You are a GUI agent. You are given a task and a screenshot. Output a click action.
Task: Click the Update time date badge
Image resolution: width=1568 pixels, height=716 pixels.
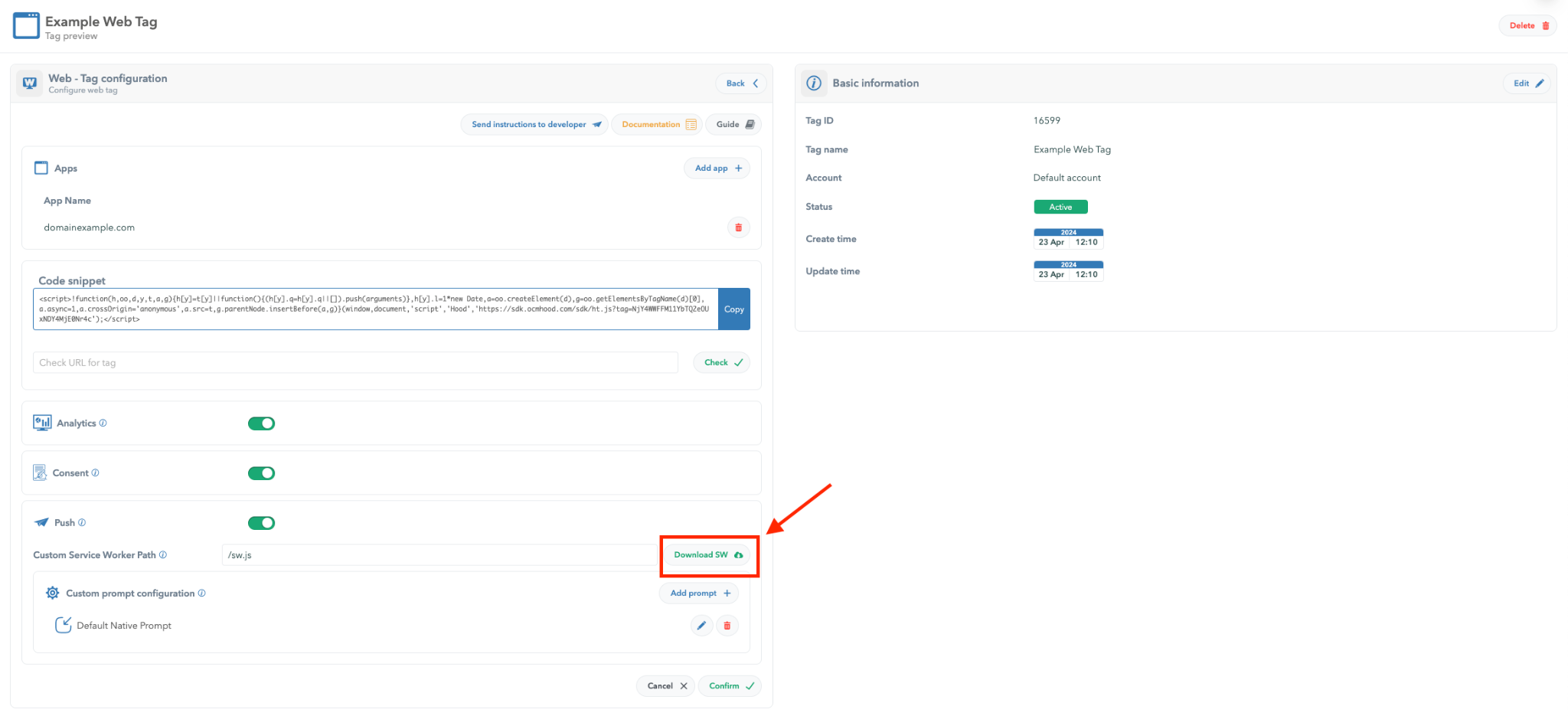pos(1068,271)
